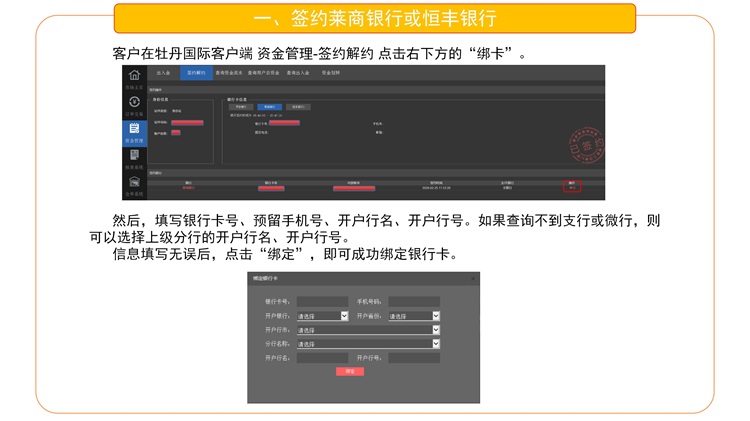Viewport: 750px width, 421px height.
Task: Open the 查询资金流水 tab
Action: (x=231, y=73)
